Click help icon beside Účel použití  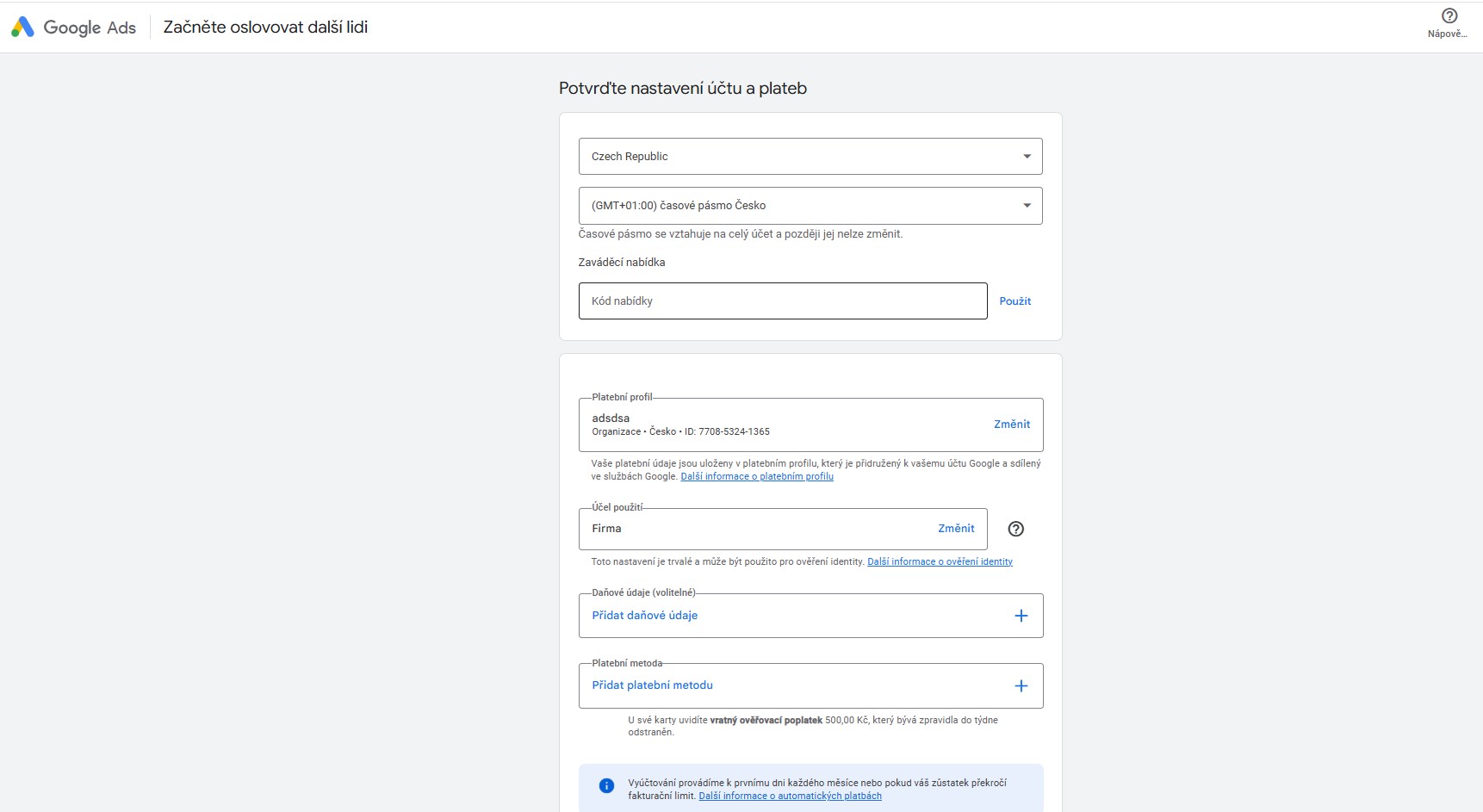[x=1015, y=529]
